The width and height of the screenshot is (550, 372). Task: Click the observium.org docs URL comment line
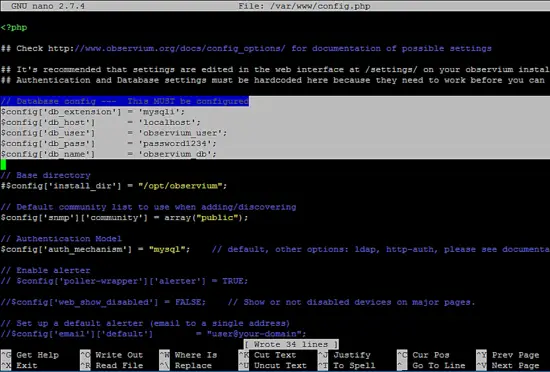(x=246, y=48)
